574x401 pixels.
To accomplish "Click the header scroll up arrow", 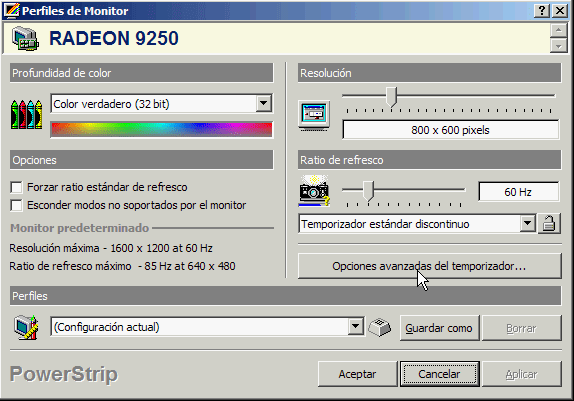I will click(x=559, y=30).
